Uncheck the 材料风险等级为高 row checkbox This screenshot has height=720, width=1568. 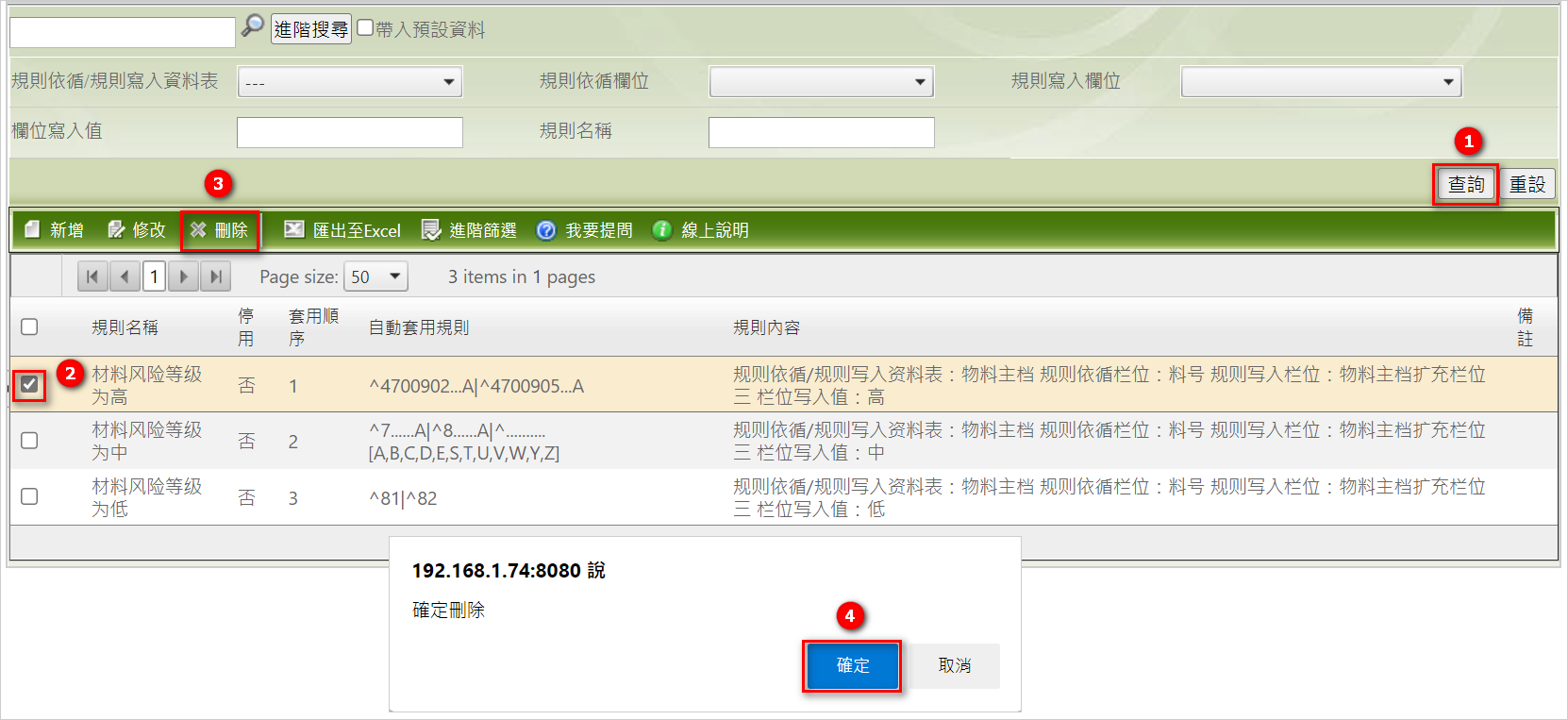(x=29, y=384)
